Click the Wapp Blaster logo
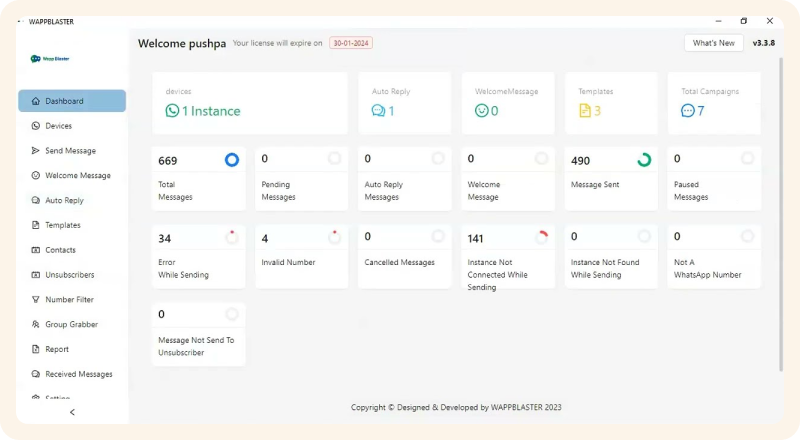Image resolution: width=800 pixels, height=440 pixels. 50,59
